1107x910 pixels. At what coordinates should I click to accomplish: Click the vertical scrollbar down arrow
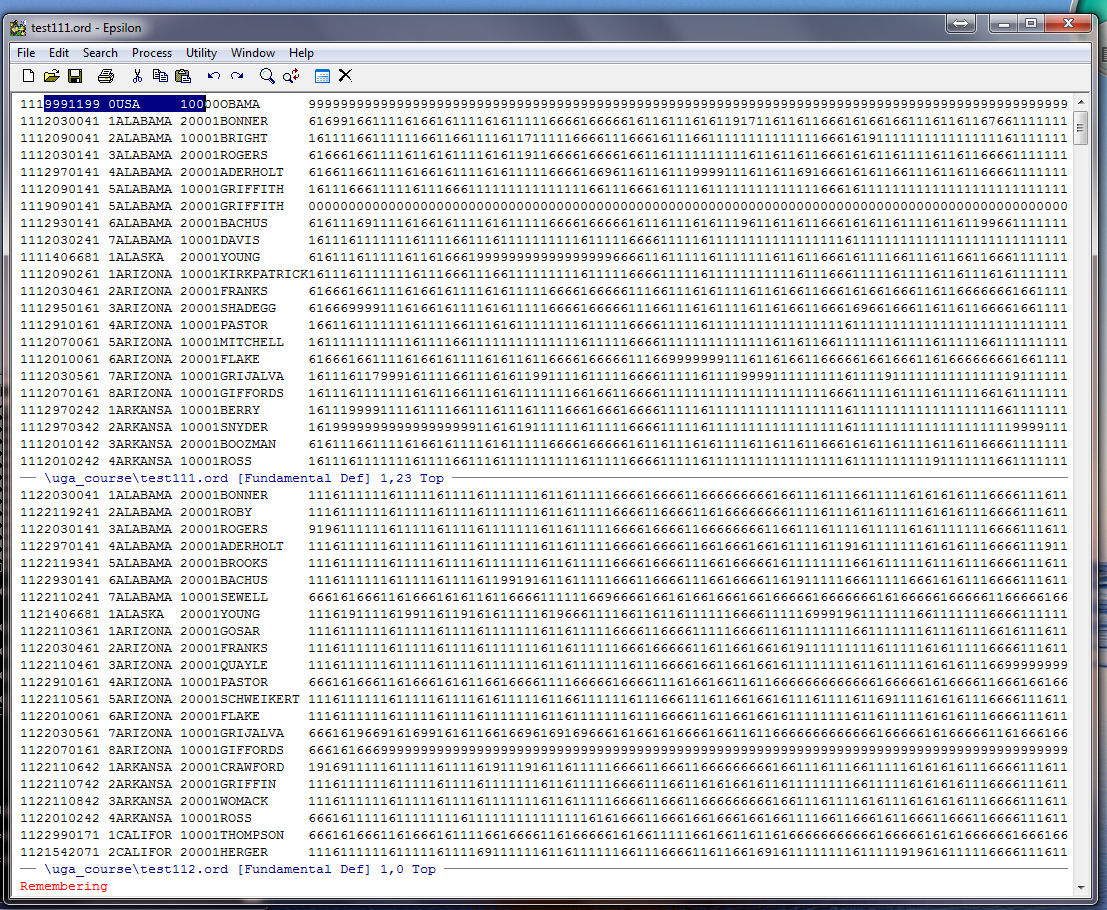tap(1080, 887)
